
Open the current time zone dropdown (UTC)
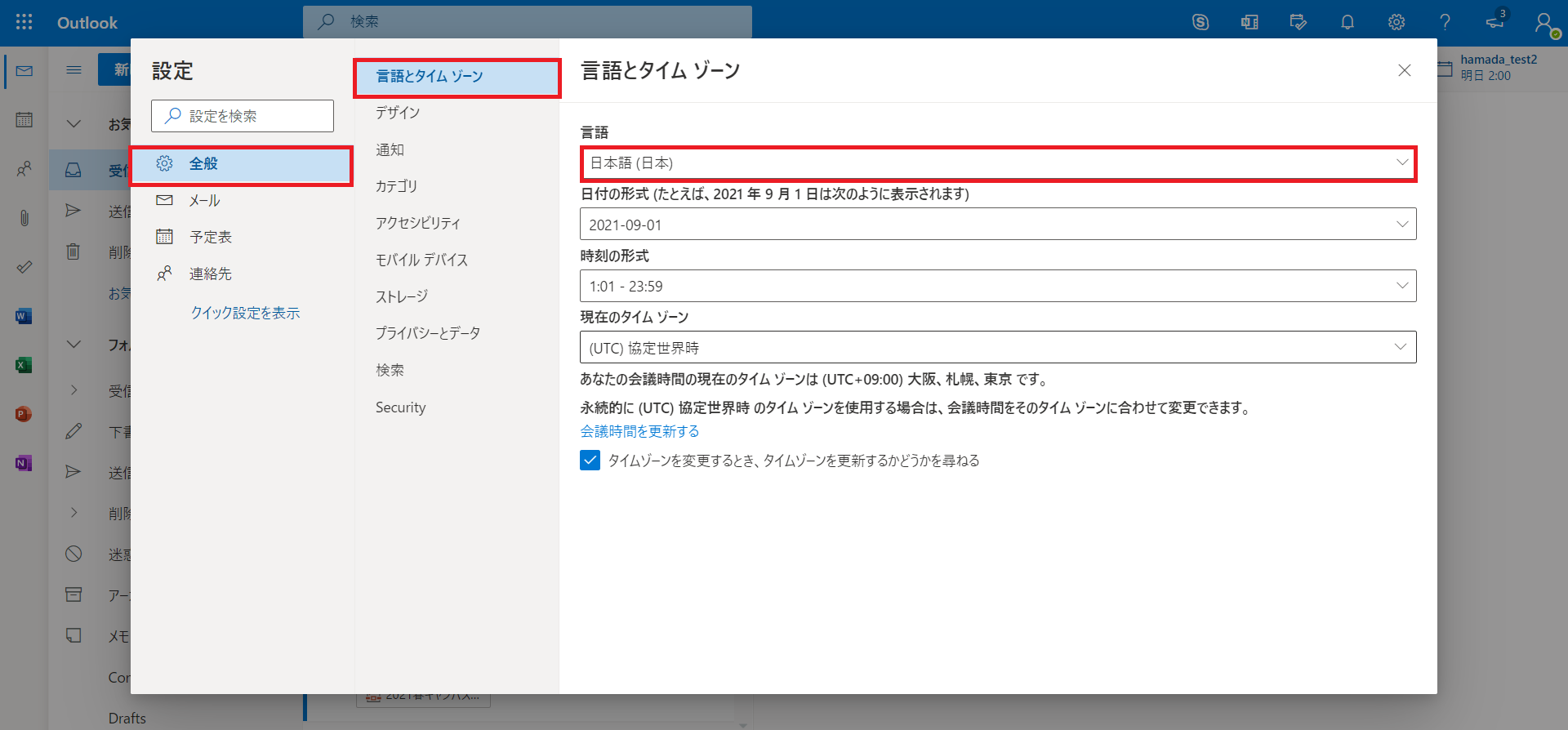click(998, 348)
